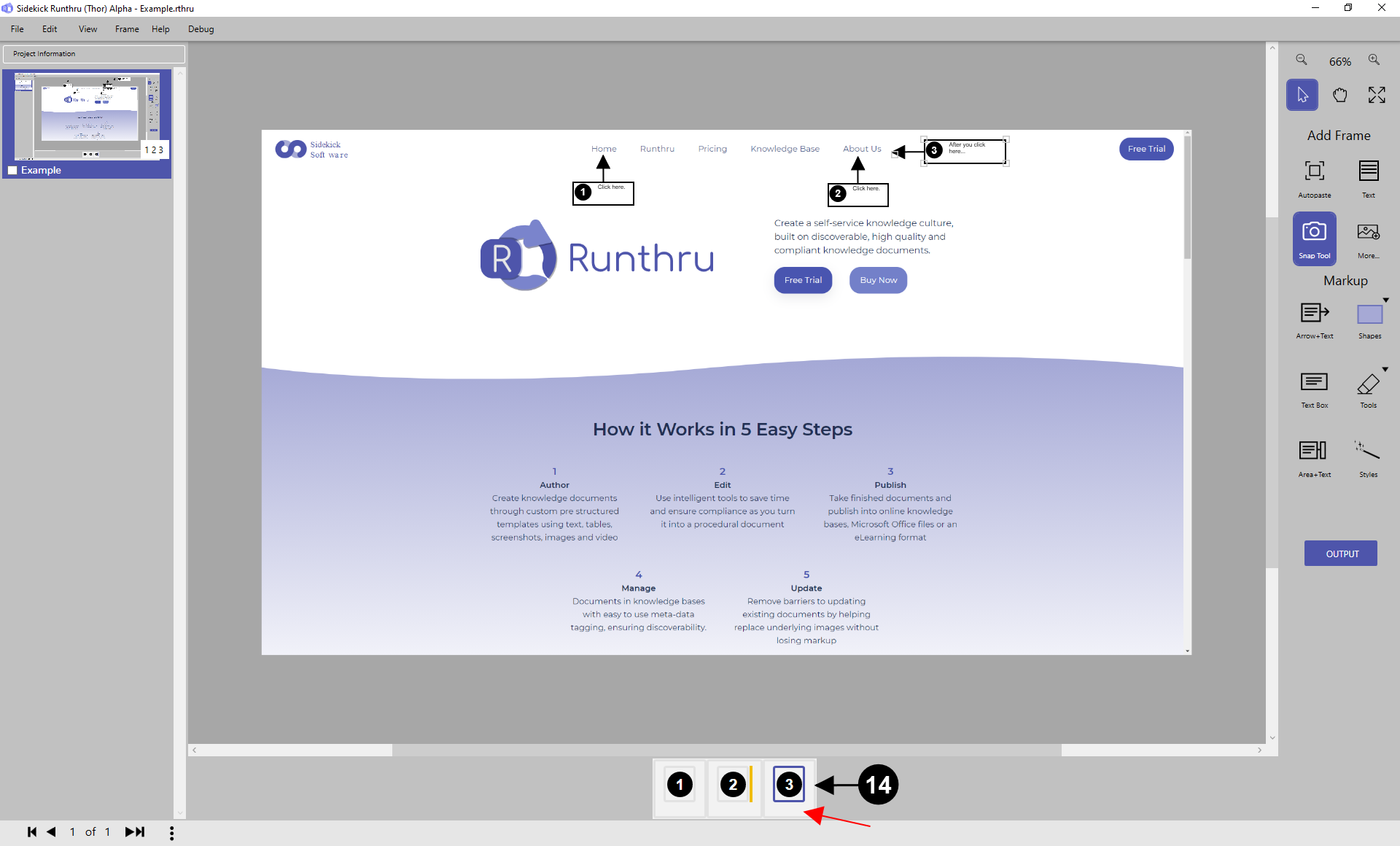Image resolution: width=1400 pixels, height=846 pixels.
Task: Select the Shapes markup tool
Action: coord(1369,321)
